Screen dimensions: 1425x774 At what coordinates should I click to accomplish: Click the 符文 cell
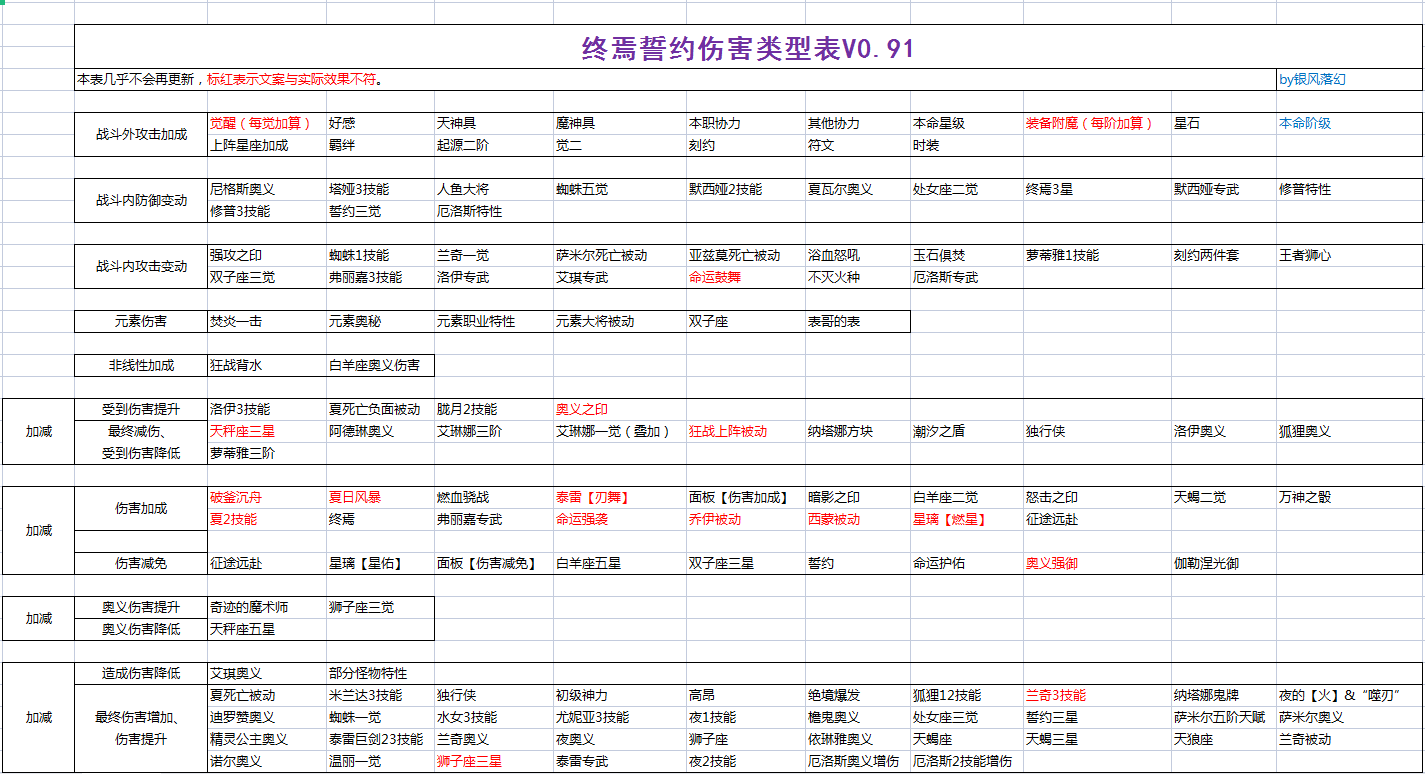tap(858, 145)
